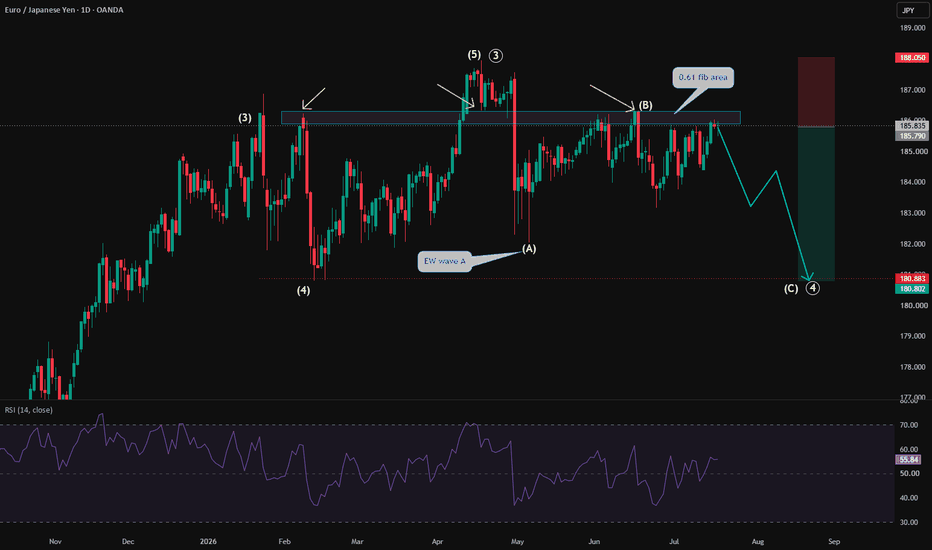
Task: Click Aug on the time axis
Action: point(757,542)
